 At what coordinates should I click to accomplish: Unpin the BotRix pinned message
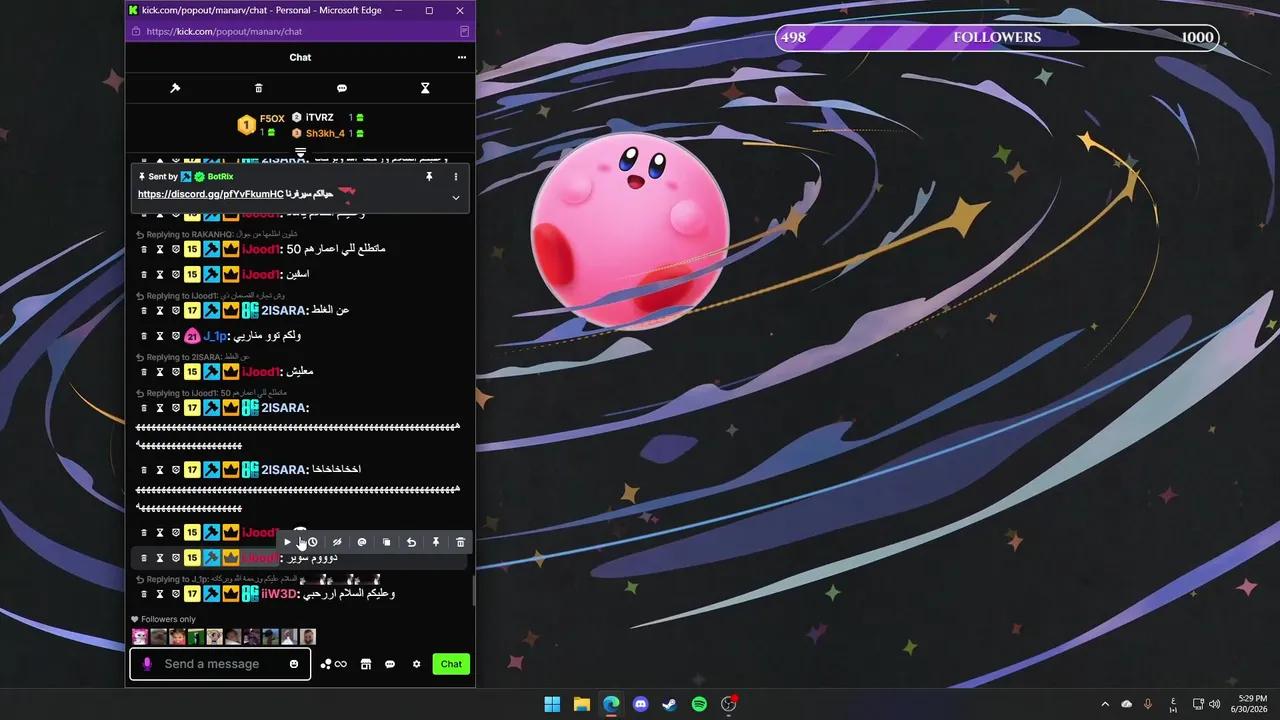pos(429,176)
